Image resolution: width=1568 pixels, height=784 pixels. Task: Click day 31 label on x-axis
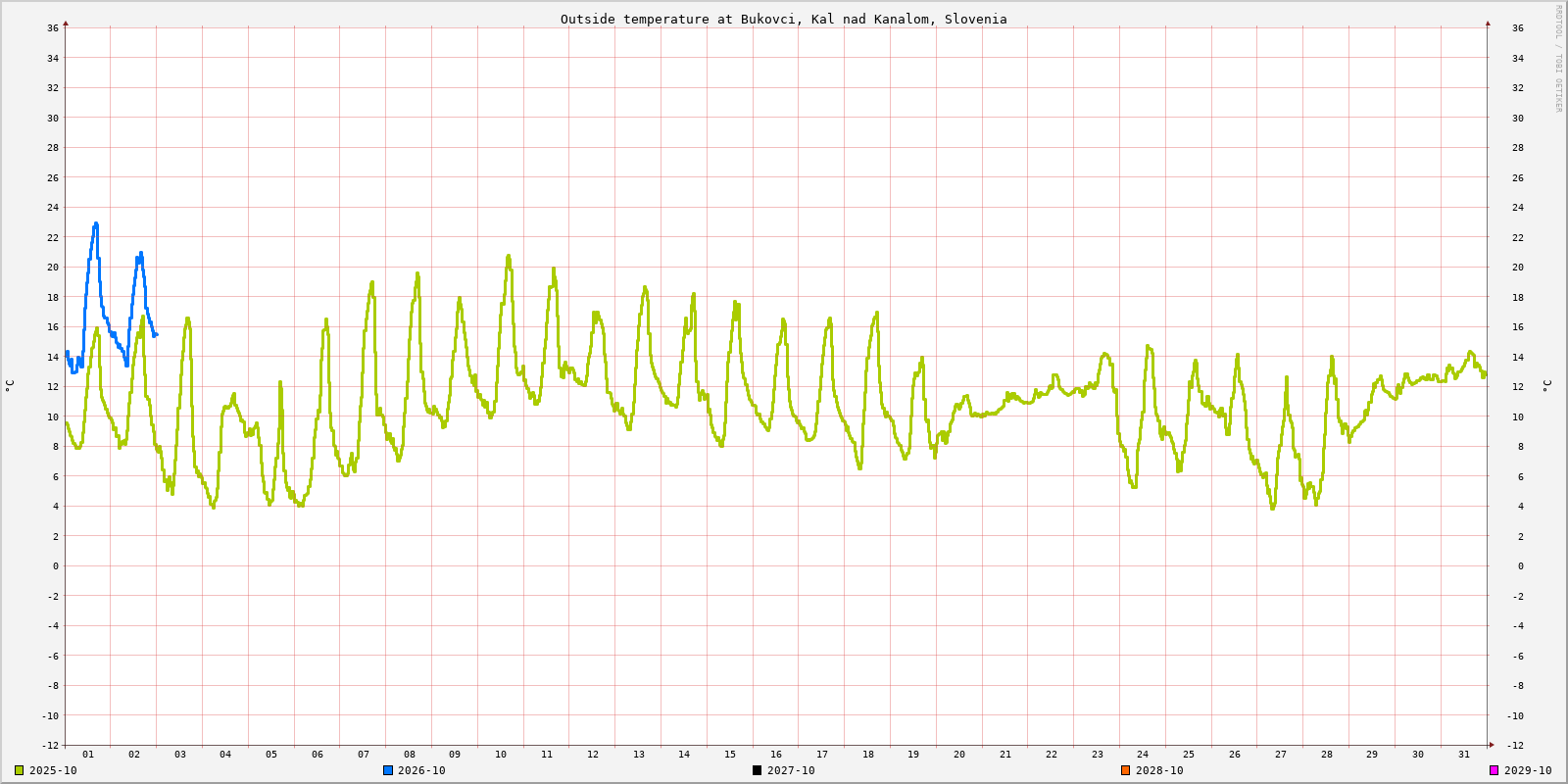[x=1464, y=755]
